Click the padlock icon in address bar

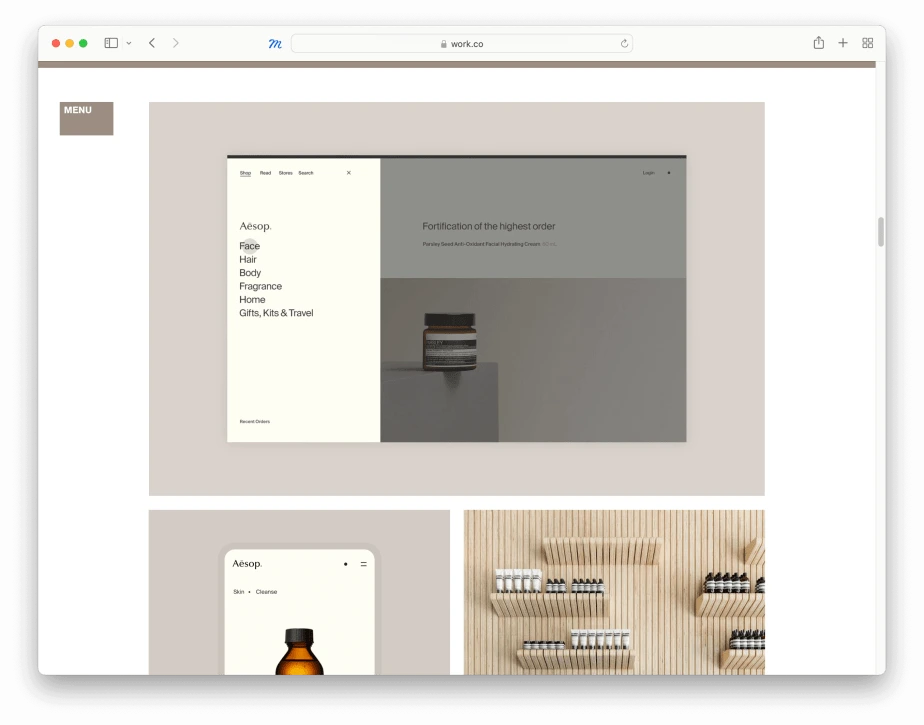(444, 44)
